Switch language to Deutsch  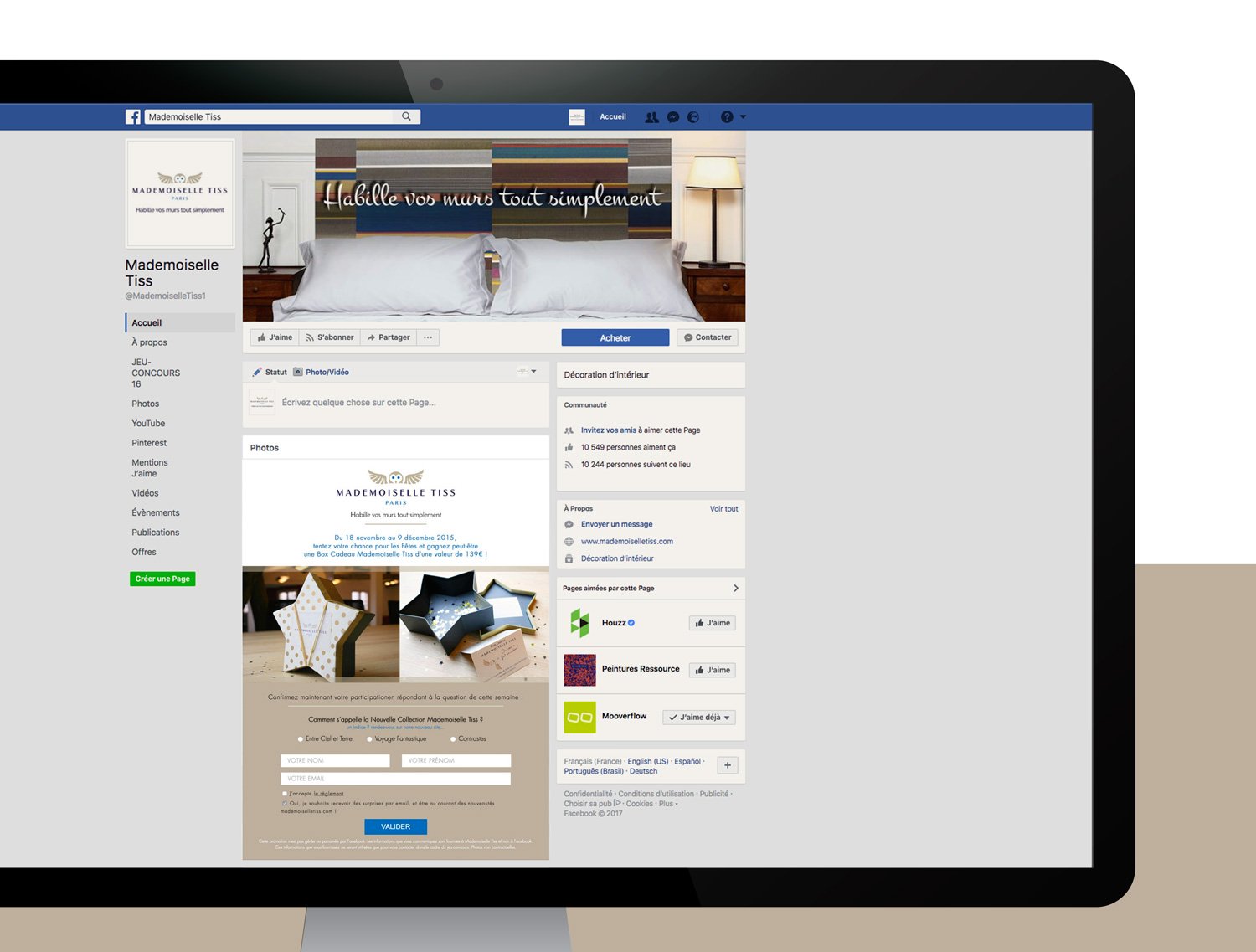(643, 771)
